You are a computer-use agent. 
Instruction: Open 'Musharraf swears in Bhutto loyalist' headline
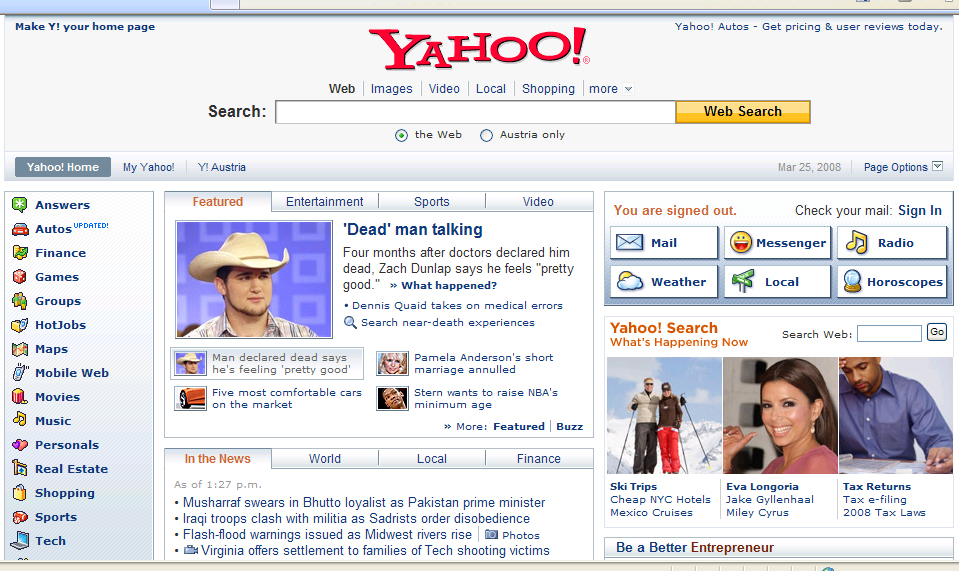click(x=364, y=503)
